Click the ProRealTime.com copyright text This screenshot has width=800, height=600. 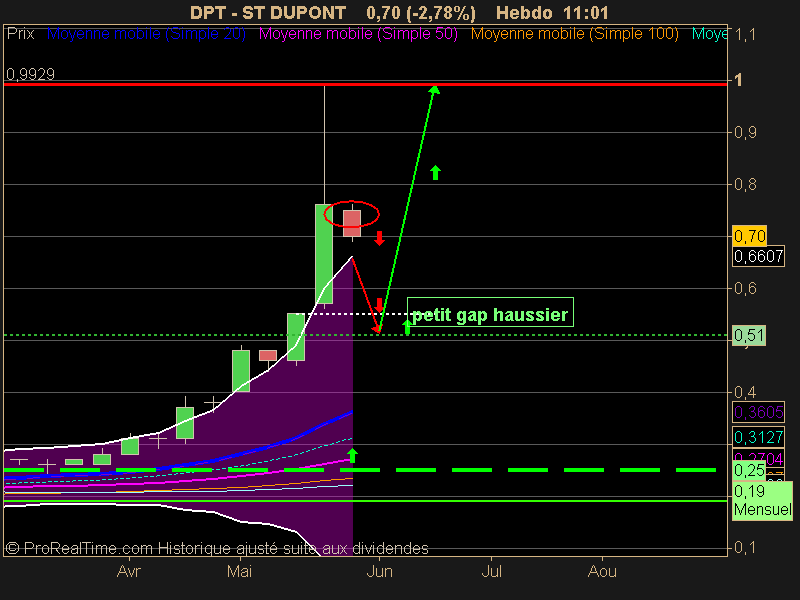(217, 548)
